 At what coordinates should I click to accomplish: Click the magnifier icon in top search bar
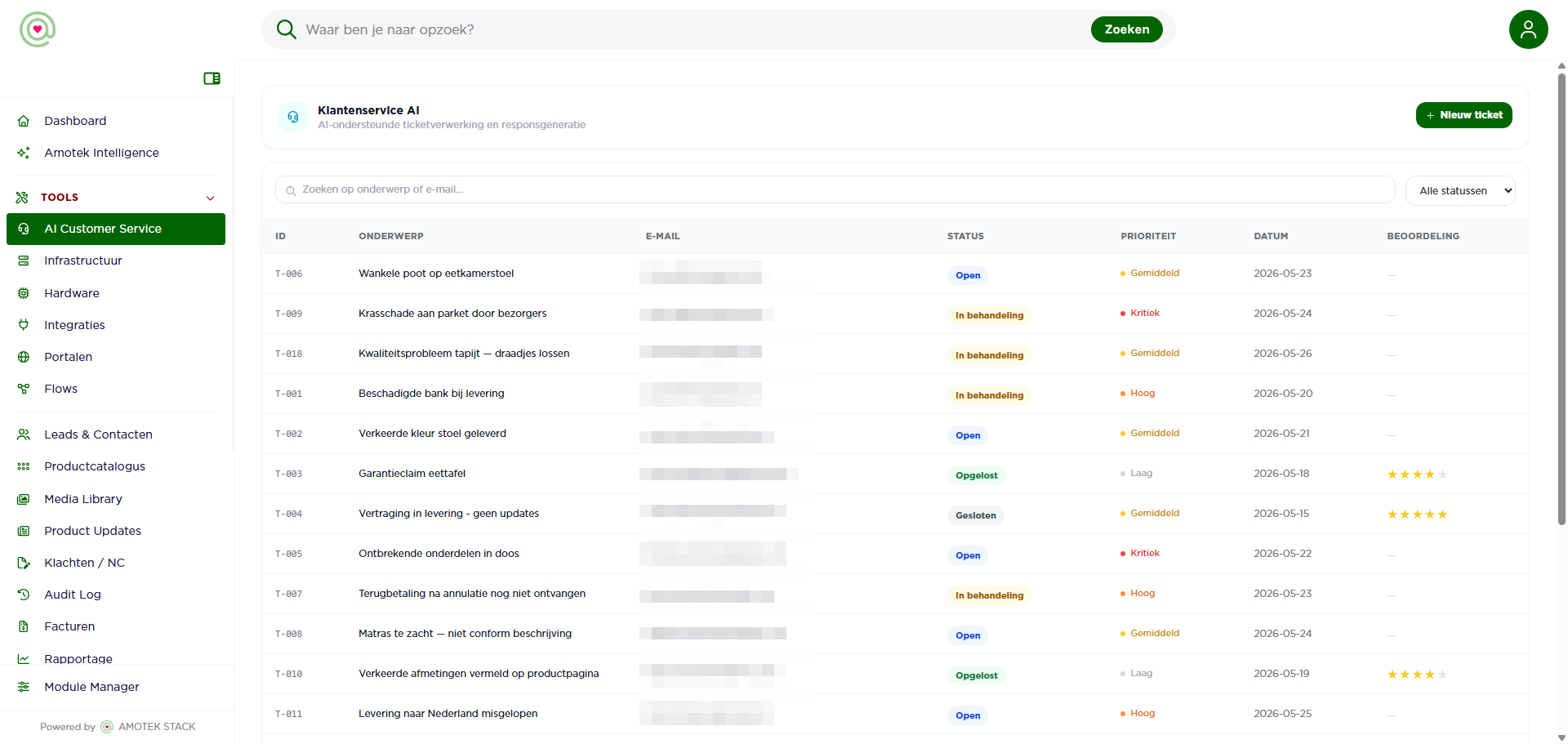pos(286,29)
